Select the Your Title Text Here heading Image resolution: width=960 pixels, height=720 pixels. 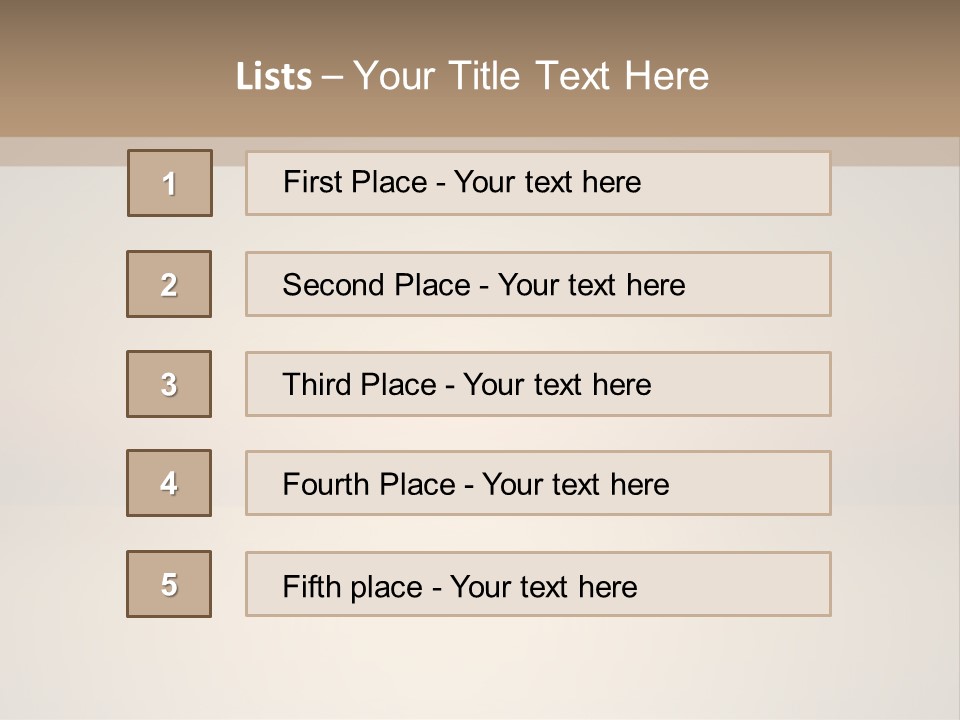click(531, 76)
